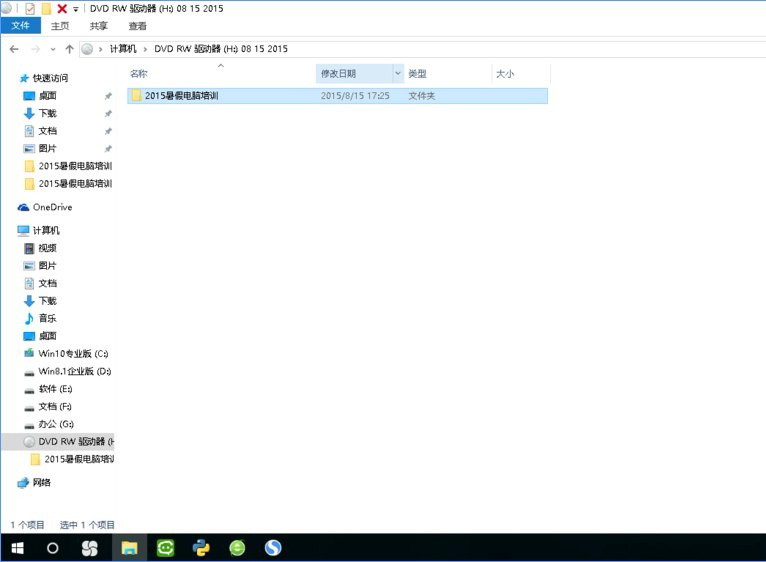Open the green chat app icon on taskbar
Image resolution: width=766 pixels, height=562 pixels.
pos(166,548)
